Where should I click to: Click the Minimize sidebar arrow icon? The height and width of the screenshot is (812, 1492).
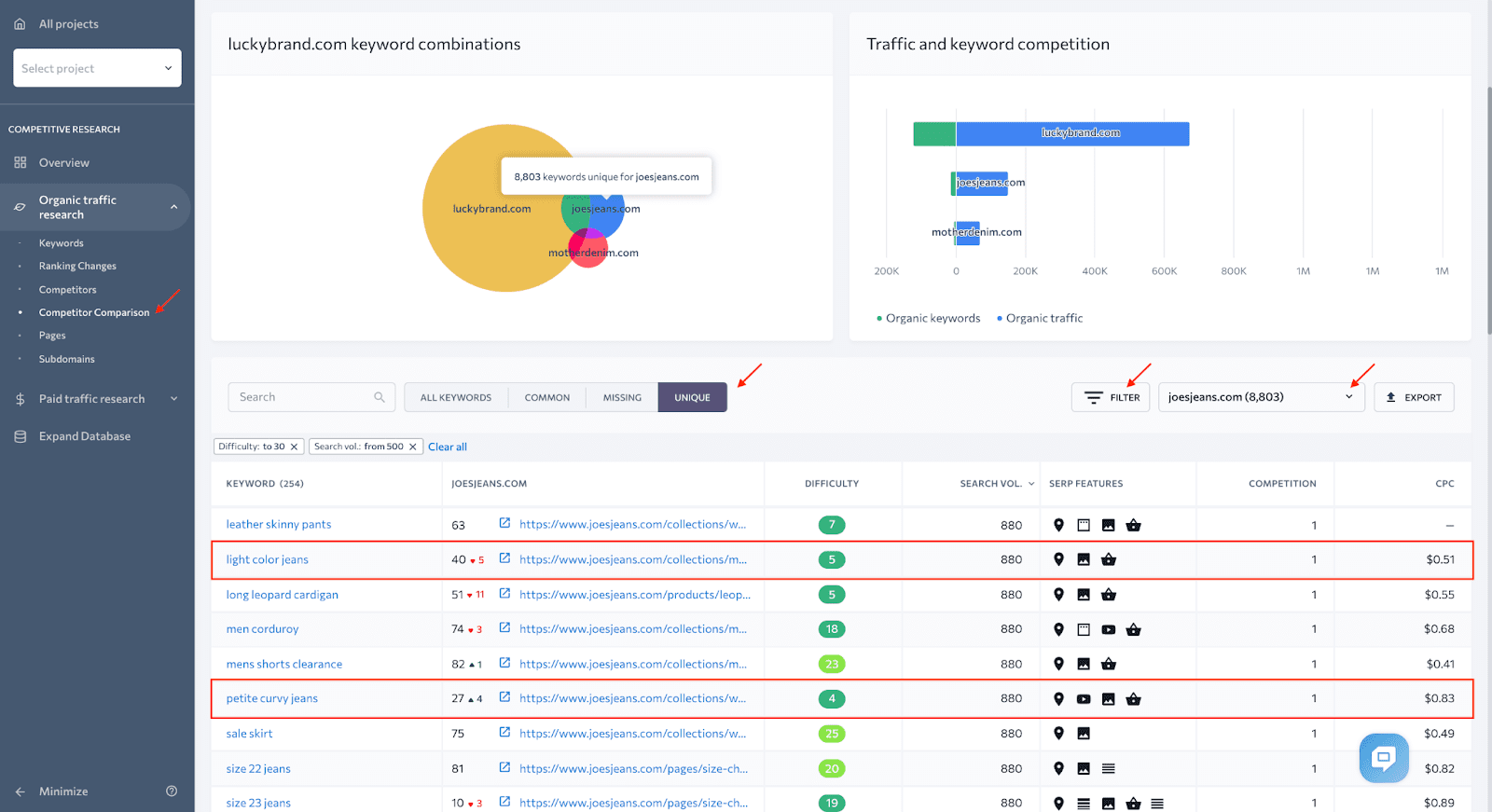[x=20, y=791]
